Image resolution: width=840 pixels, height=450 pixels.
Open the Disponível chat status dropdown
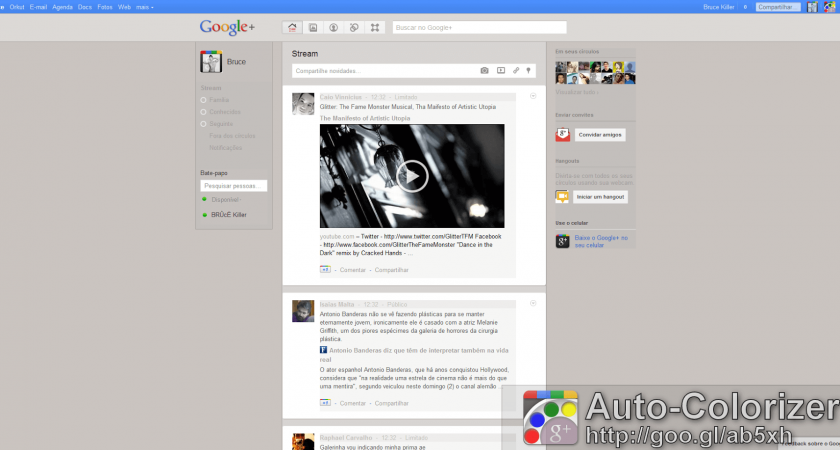[226, 200]
